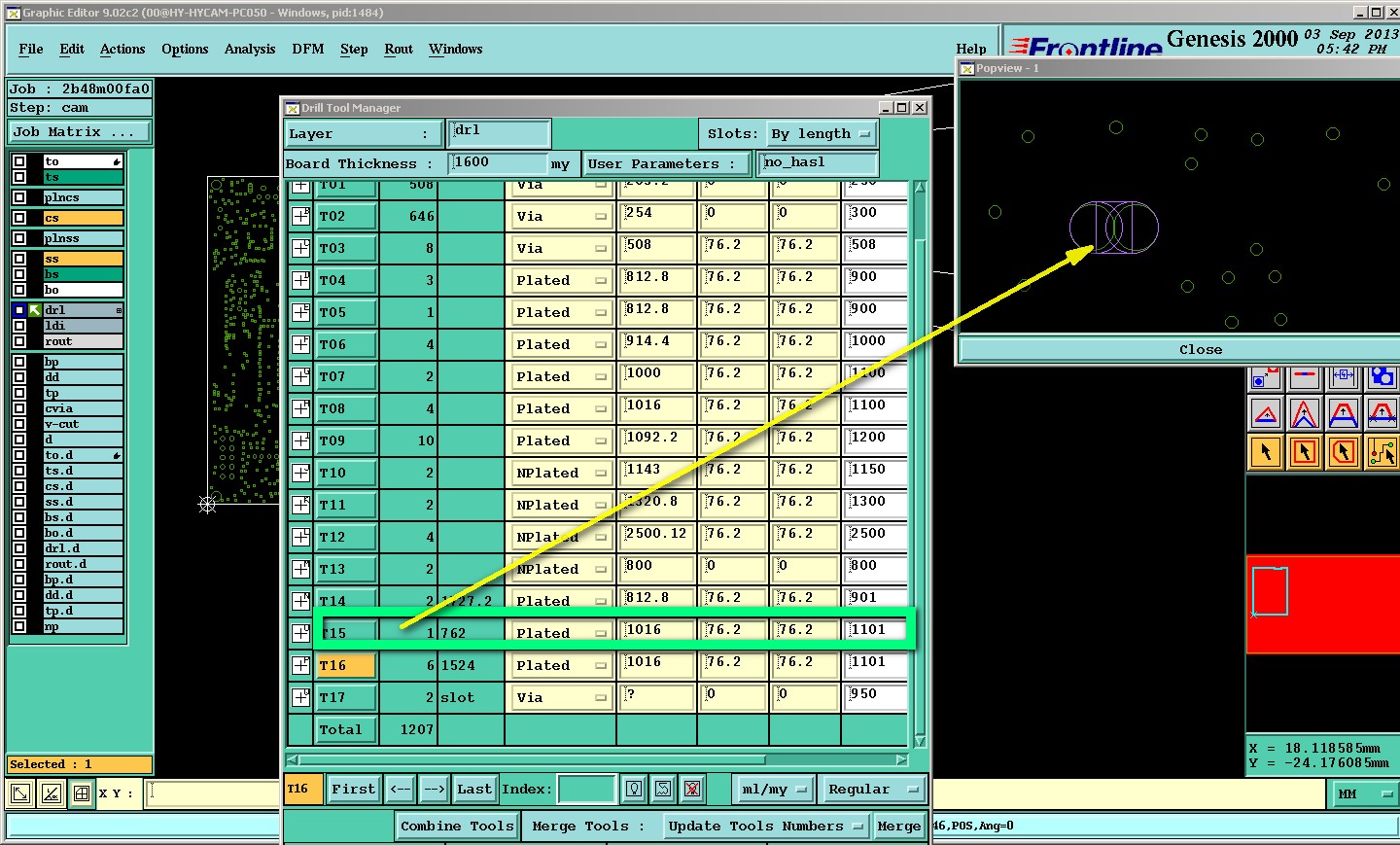Screen dimensions: 1400x845
Task: Click the trapezoid icon with X marks
Action: 1382,414
